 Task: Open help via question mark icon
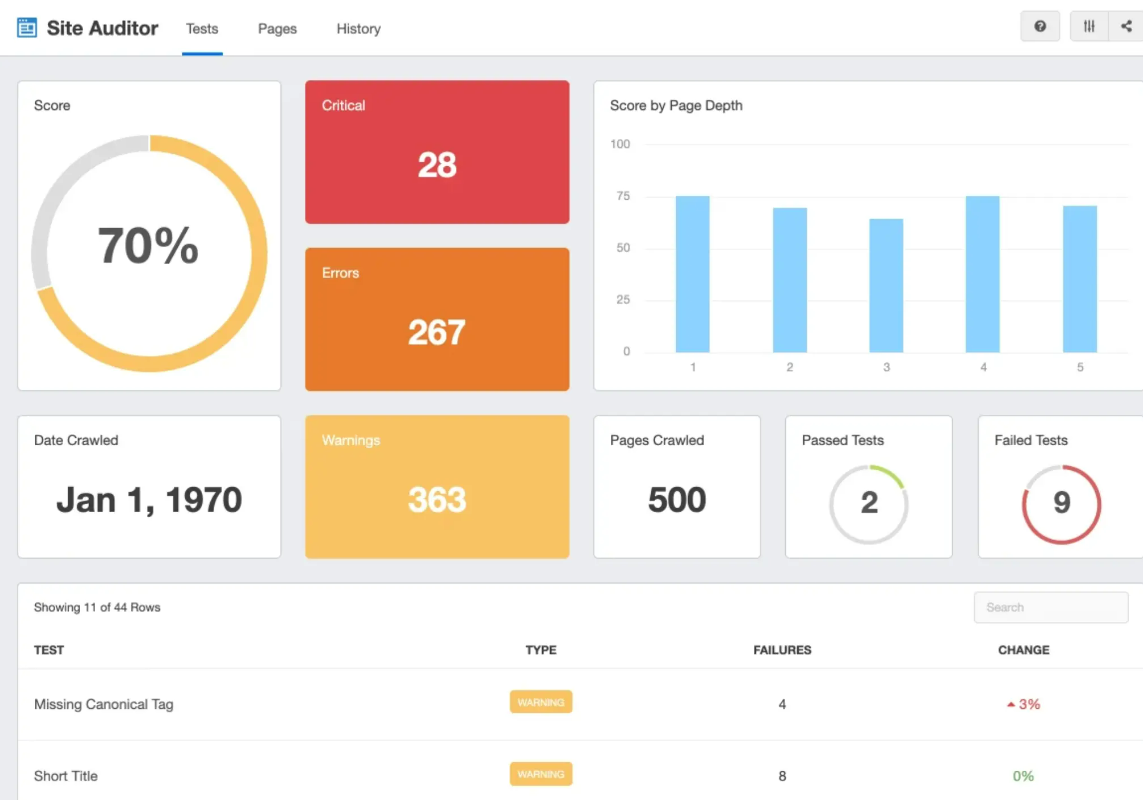tap(1040, 27)
